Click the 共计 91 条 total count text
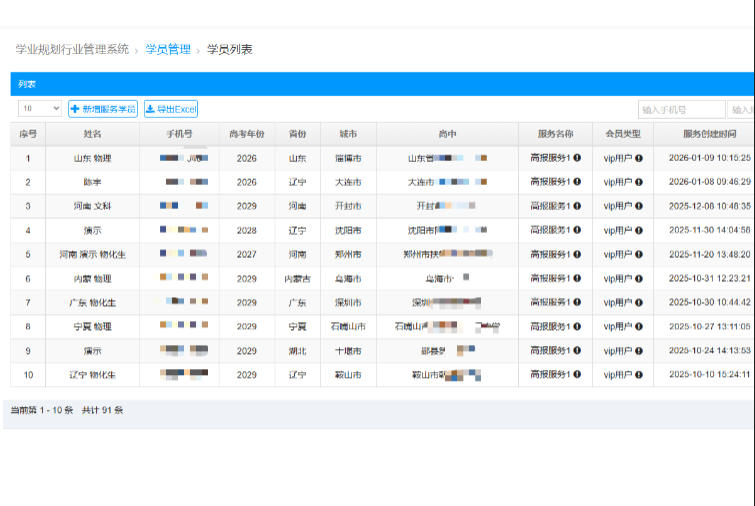The width and height of the screenshot is (755, 506). pyautogui.click(x=103, y=410)
